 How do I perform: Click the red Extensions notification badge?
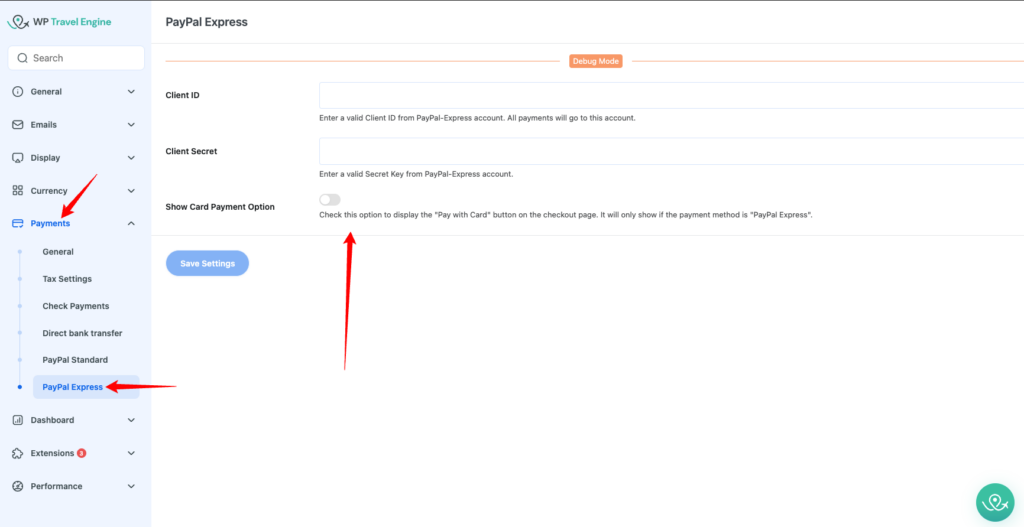point(82,453)
